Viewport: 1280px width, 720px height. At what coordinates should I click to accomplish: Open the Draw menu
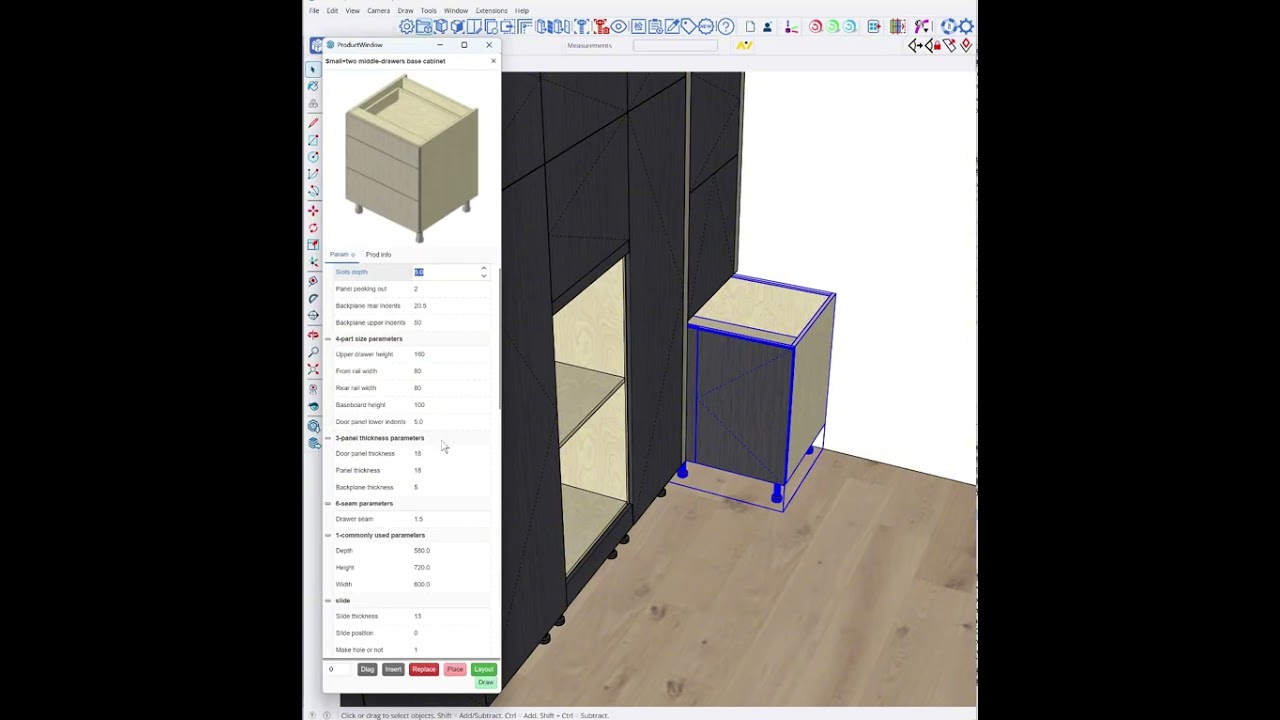pyautogui.click(x=405, y=11)
